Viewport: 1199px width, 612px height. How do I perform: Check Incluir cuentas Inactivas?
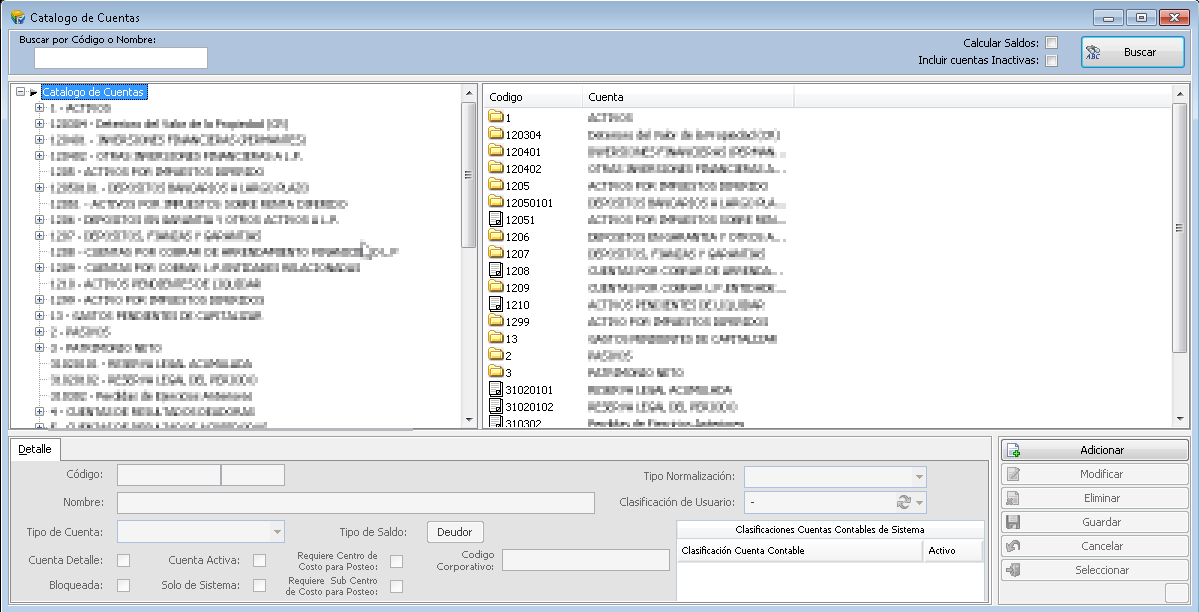click(x=1050, y=60)
